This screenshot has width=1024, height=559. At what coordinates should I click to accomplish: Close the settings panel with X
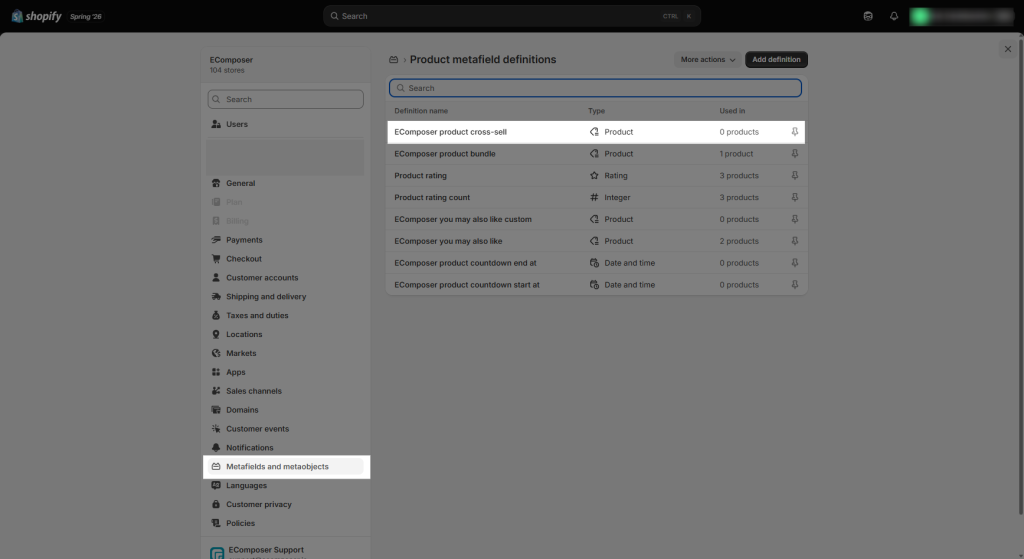pos(1008,49)
